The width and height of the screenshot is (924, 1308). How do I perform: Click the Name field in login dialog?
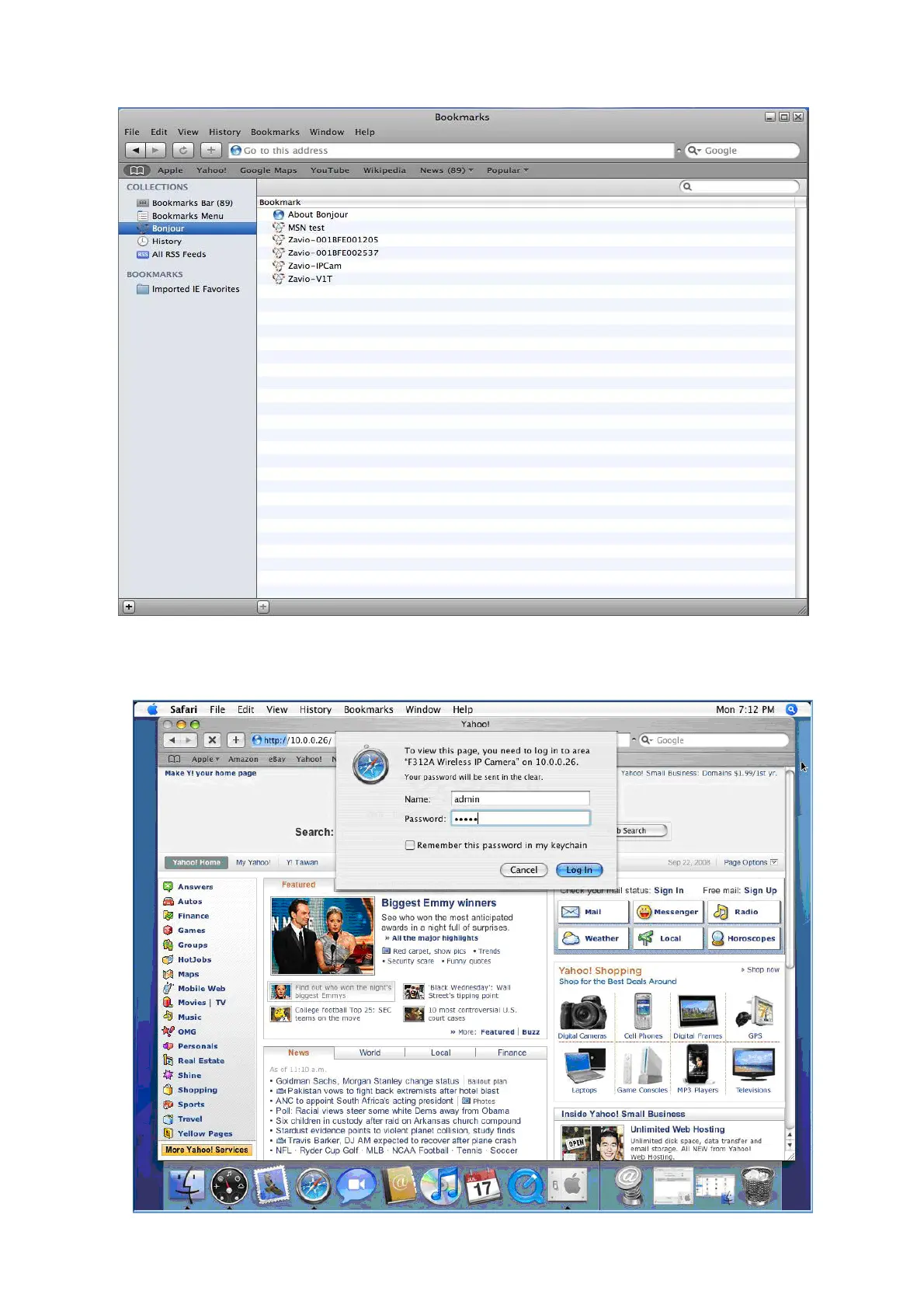click(x=519, y=798)
